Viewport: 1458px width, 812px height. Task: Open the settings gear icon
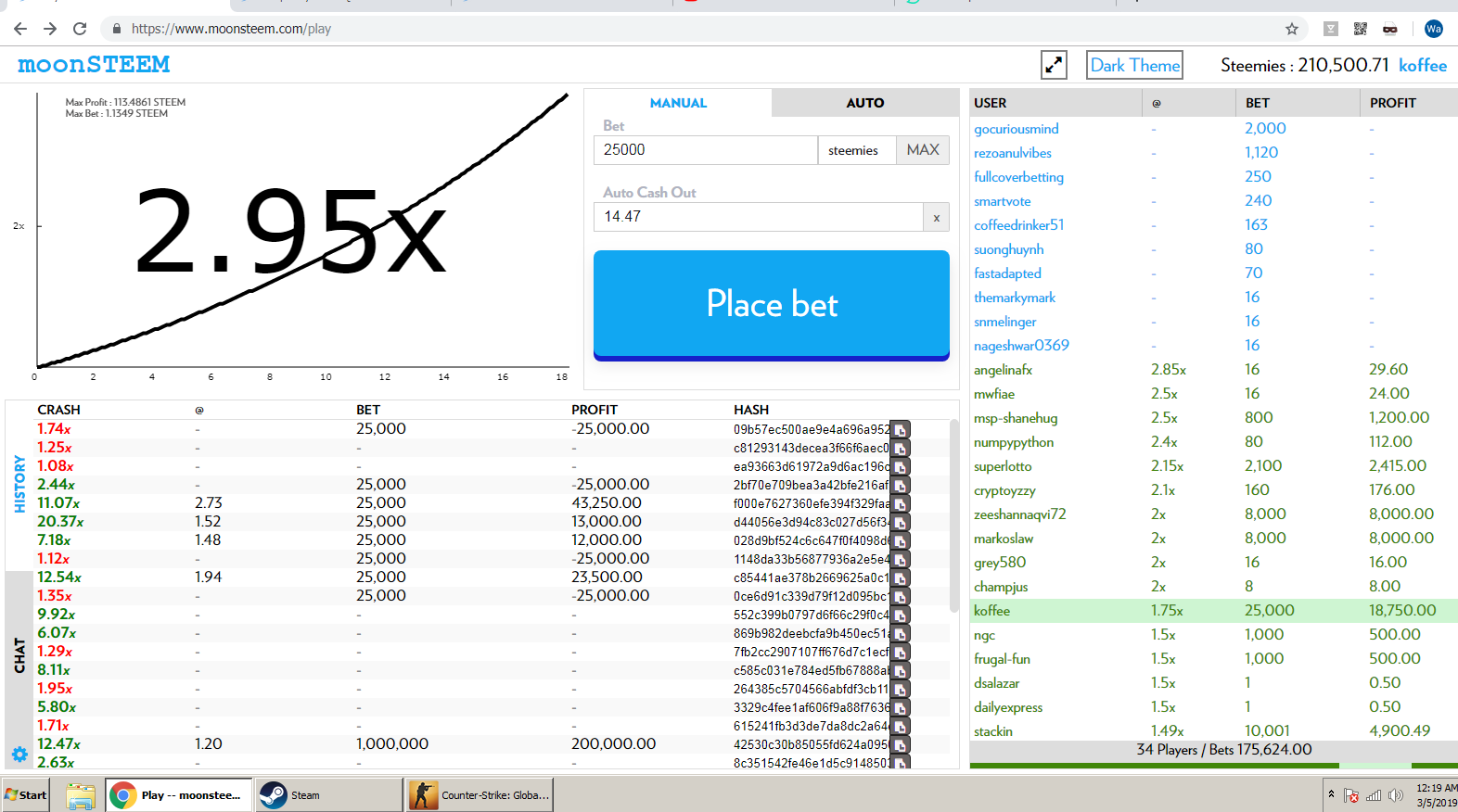tap(19, 755)
